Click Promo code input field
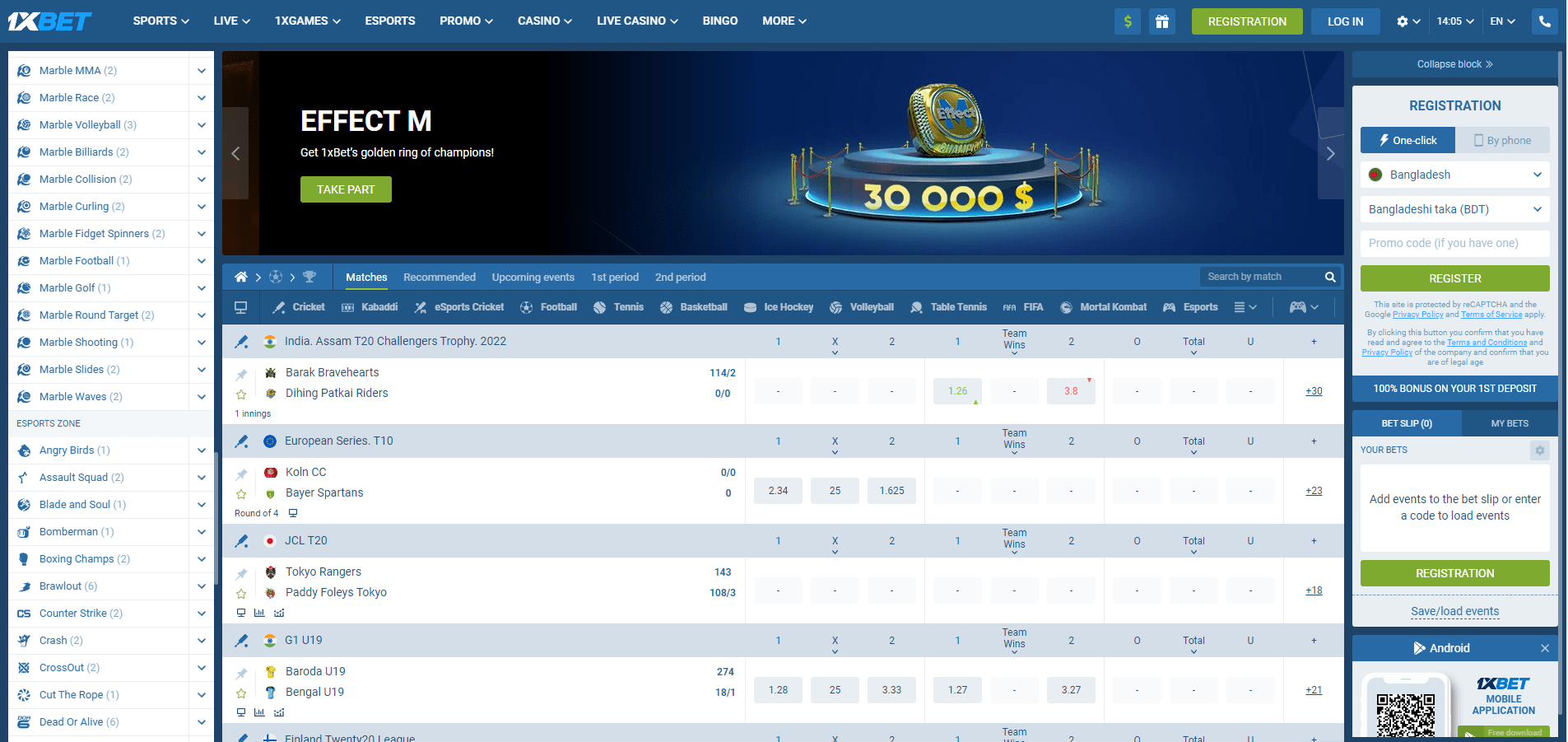The height and width of the screenshot is (742, 1568). [1455, 244]
